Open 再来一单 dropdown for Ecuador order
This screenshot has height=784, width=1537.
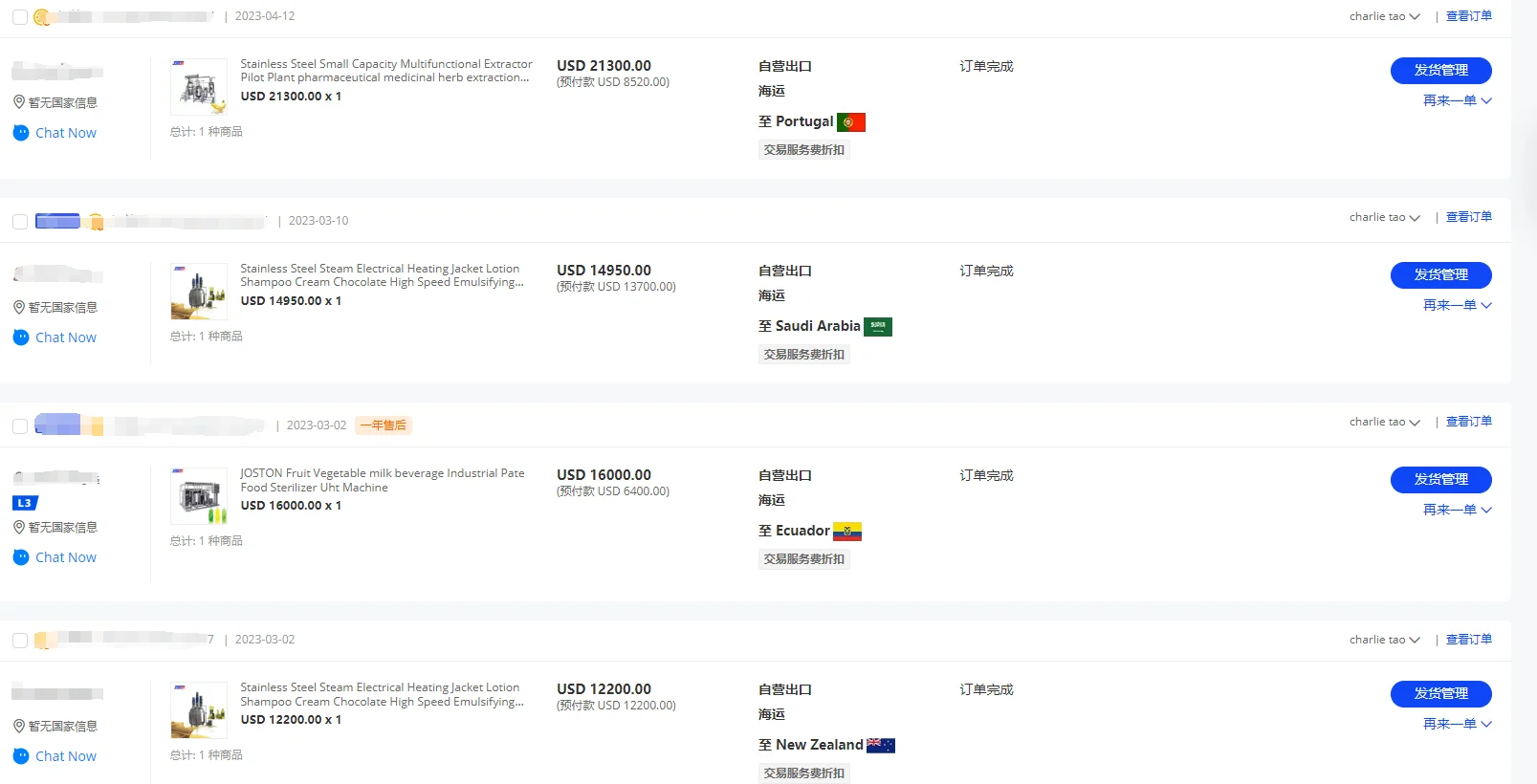point(1458,510)
